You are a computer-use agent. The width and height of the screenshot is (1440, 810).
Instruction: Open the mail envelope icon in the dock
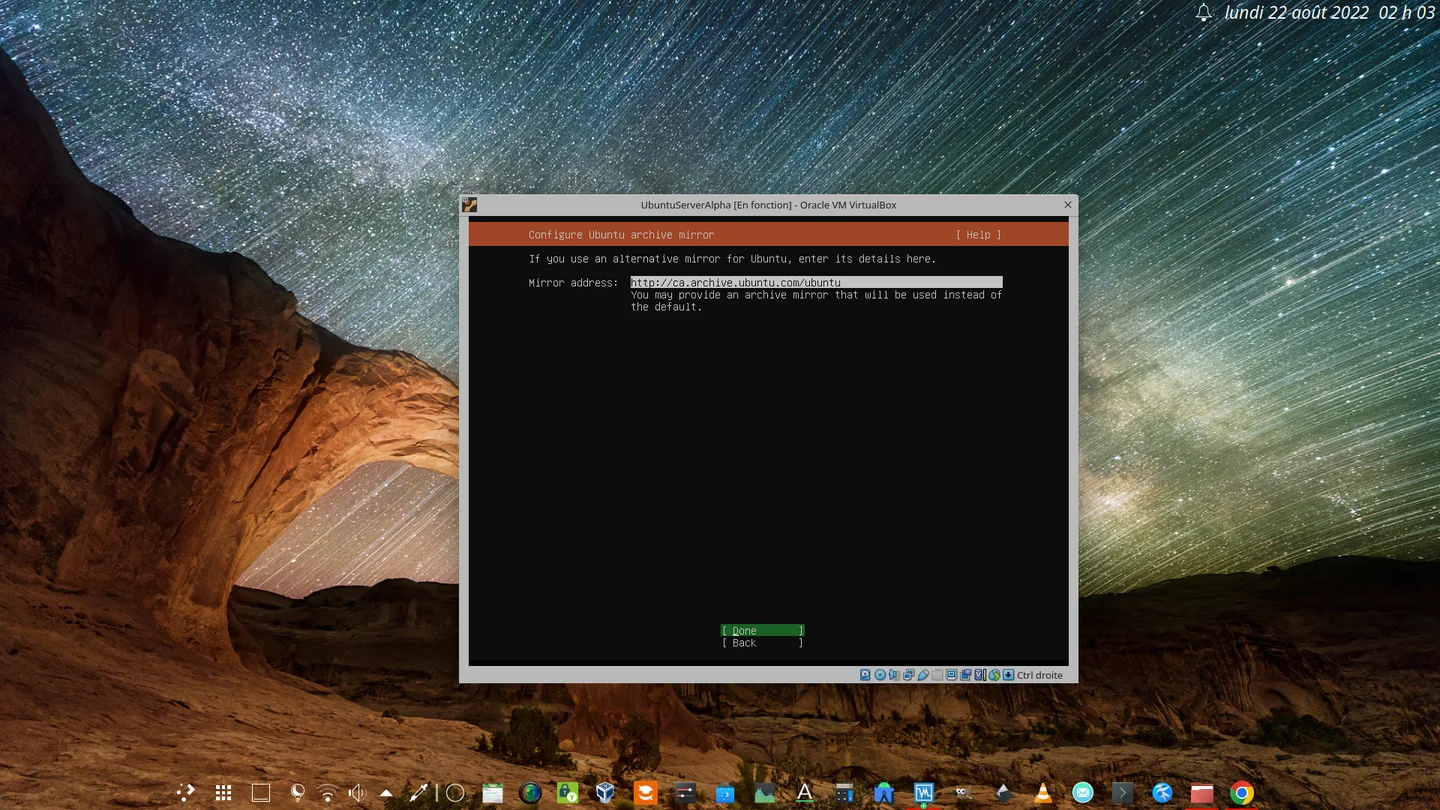tap(1083, 793)
